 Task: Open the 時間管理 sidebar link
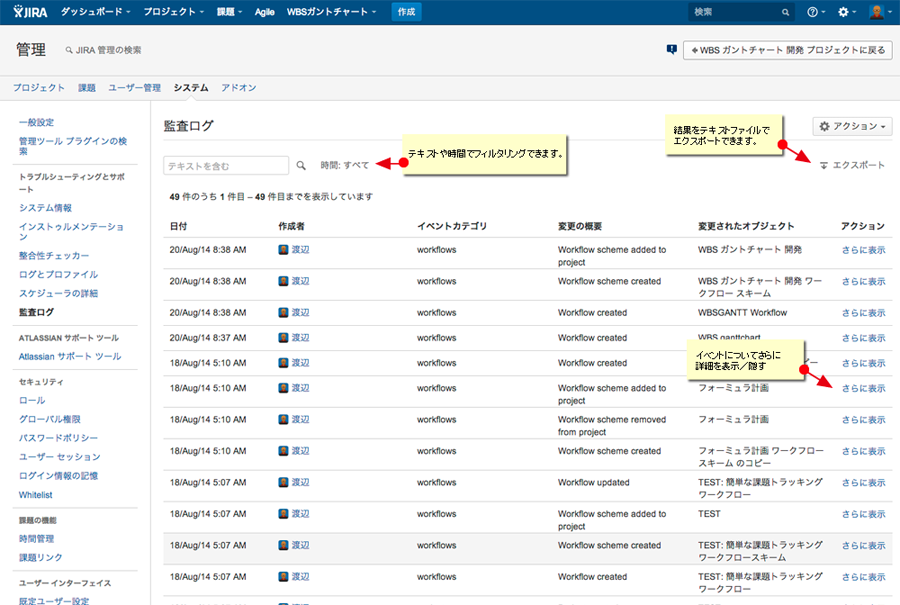pos(36,538)
